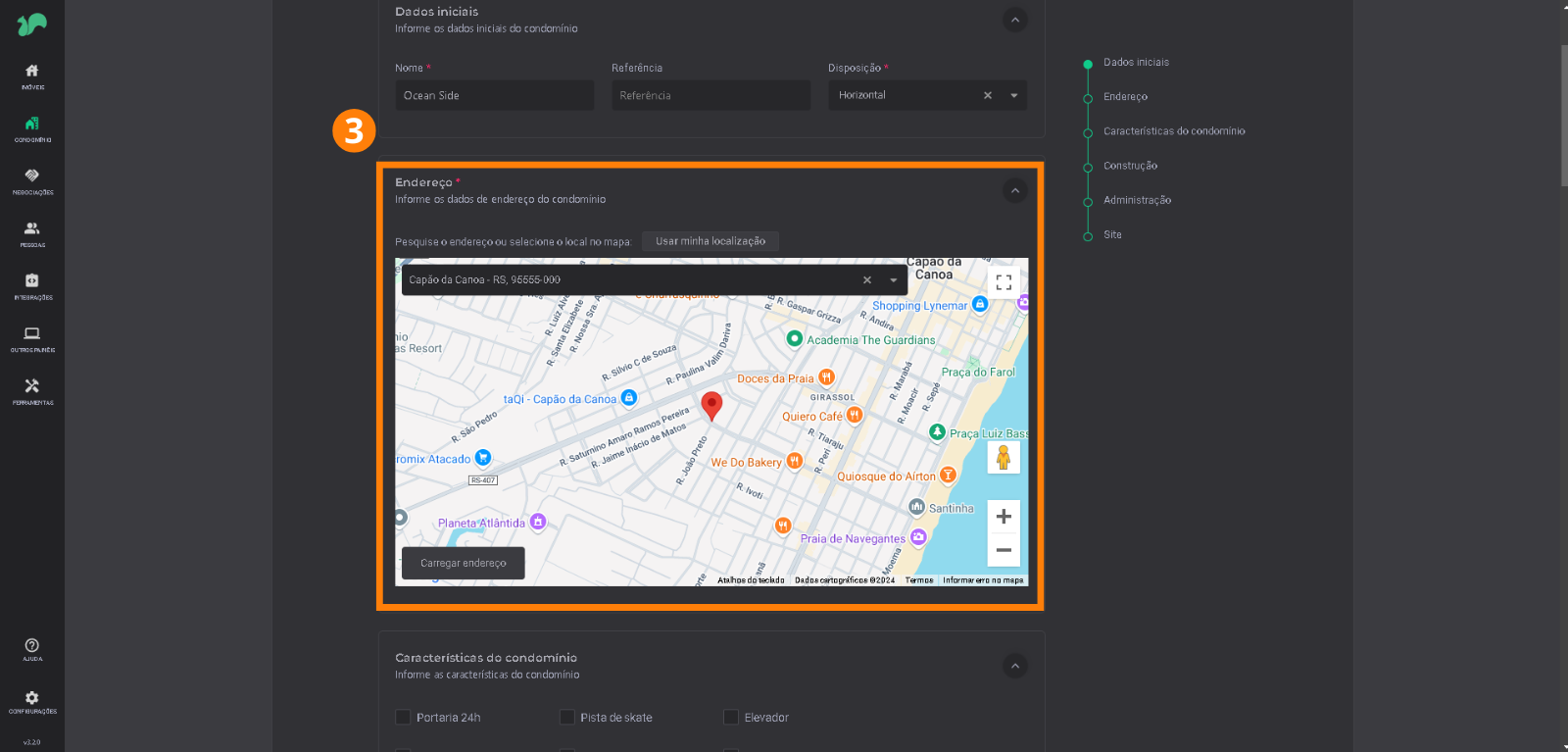Toggle the map fullscreen view
1568x752 pixels.
1004,282
